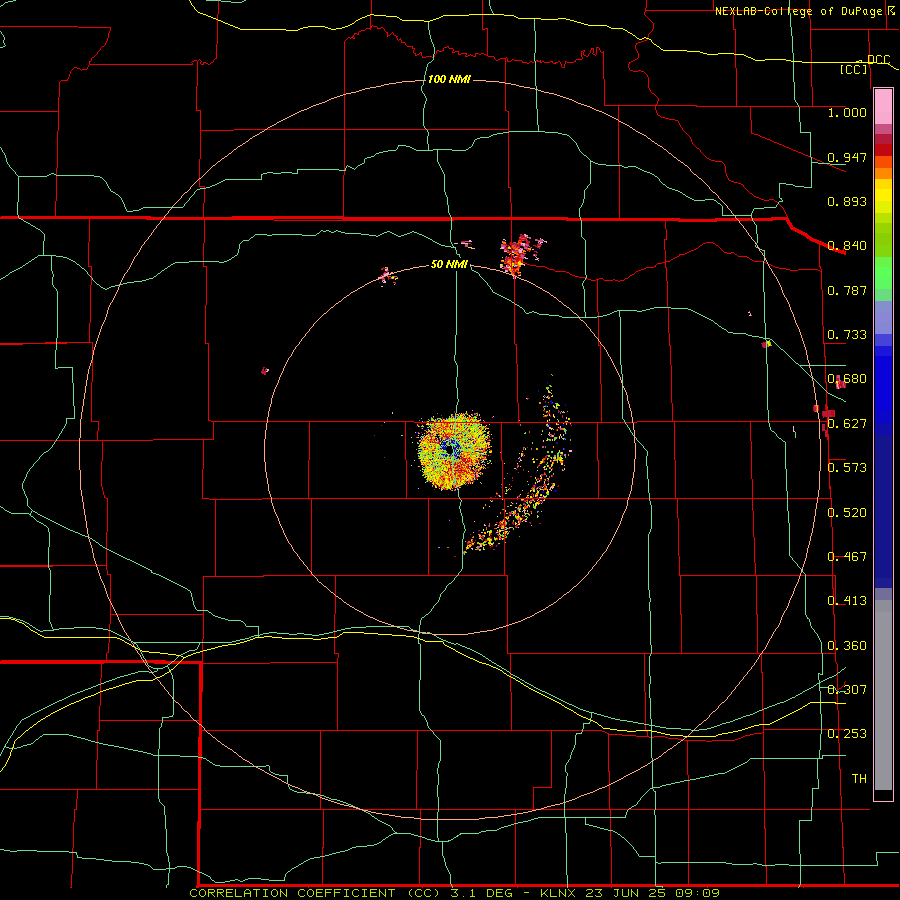Click the small pink echo northwest on the 50 NMI ring
Image resolution: width=900 pixels, height=900 pixels.
point(389,276)
